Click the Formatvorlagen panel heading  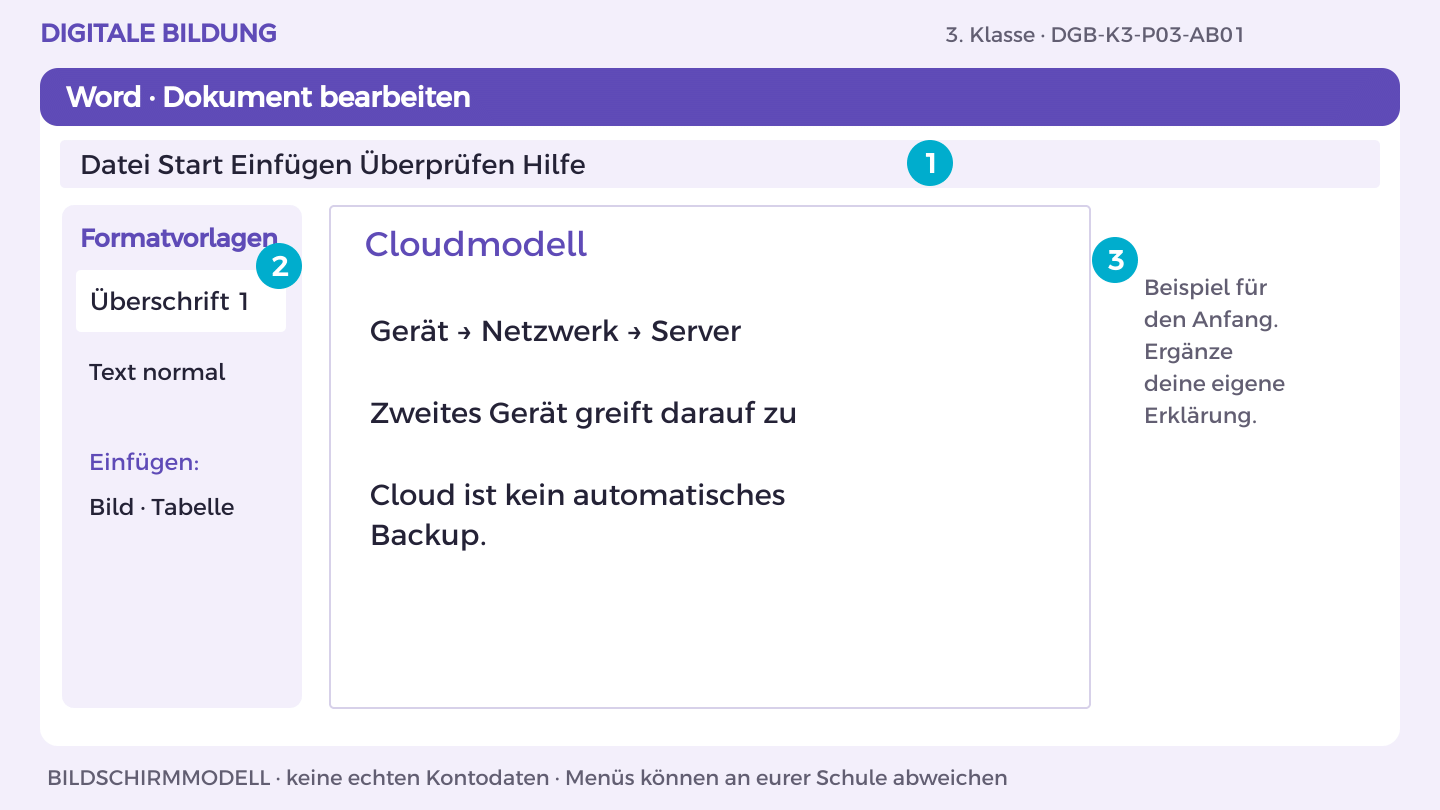tap(178, 238)
